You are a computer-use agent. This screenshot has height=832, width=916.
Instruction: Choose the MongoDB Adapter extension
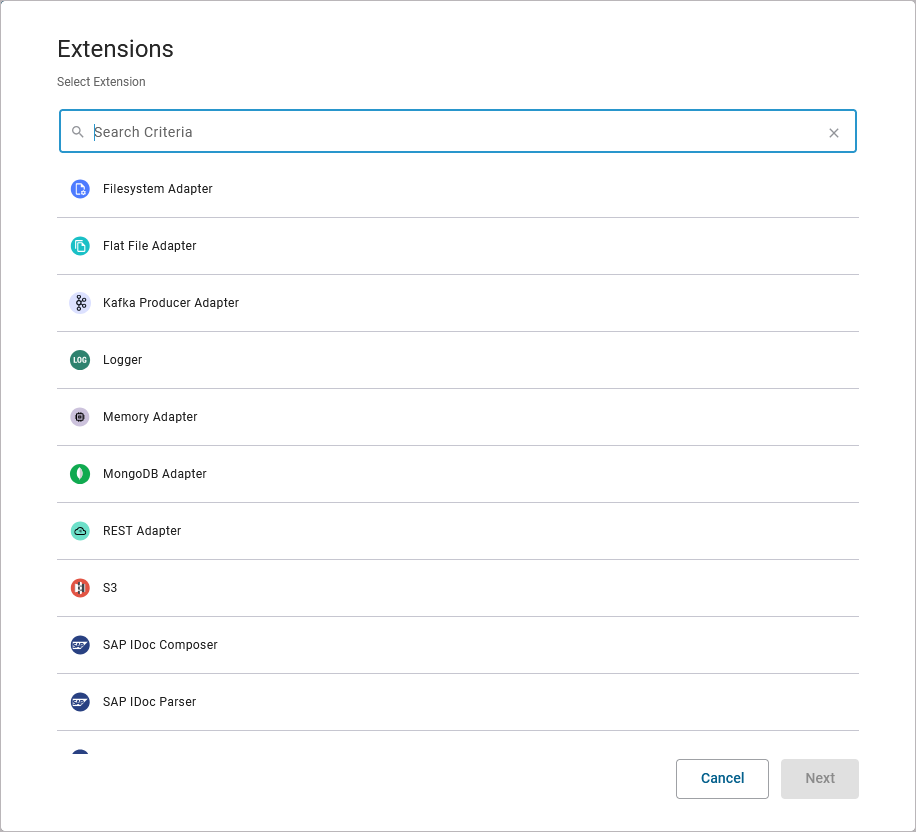point(155,474)
